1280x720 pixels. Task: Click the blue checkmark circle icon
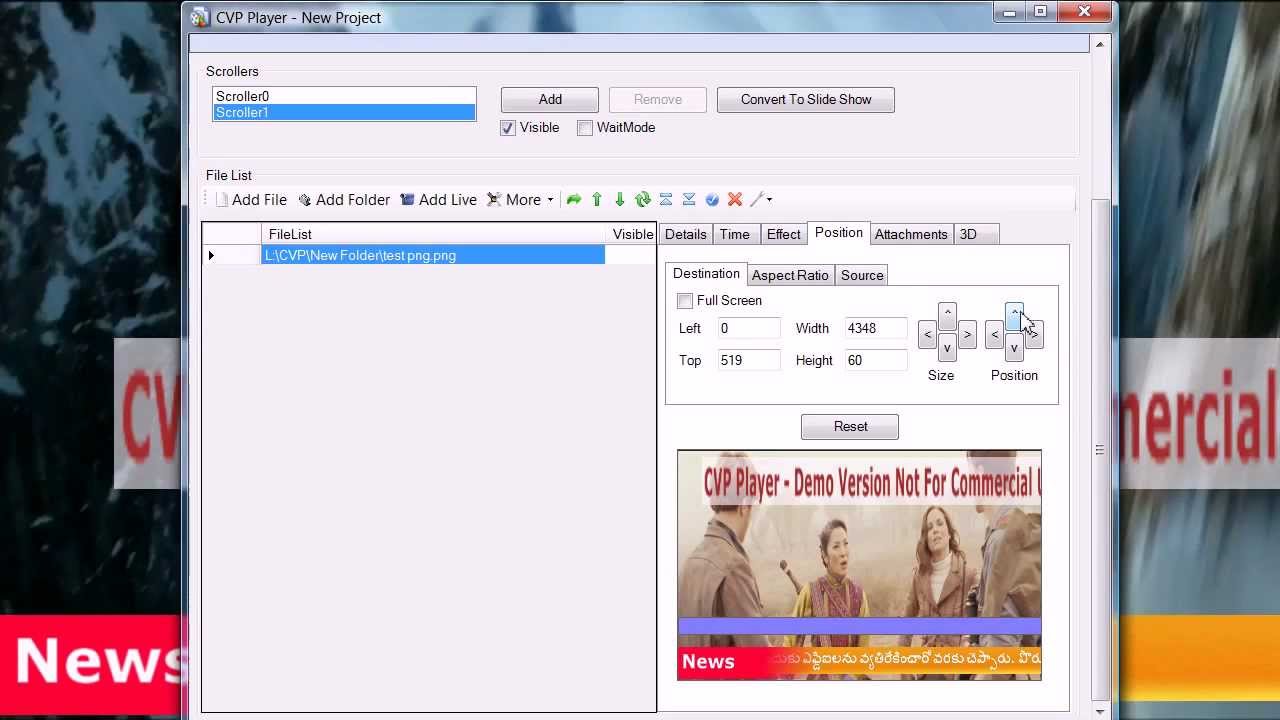[x=712, y=200]
